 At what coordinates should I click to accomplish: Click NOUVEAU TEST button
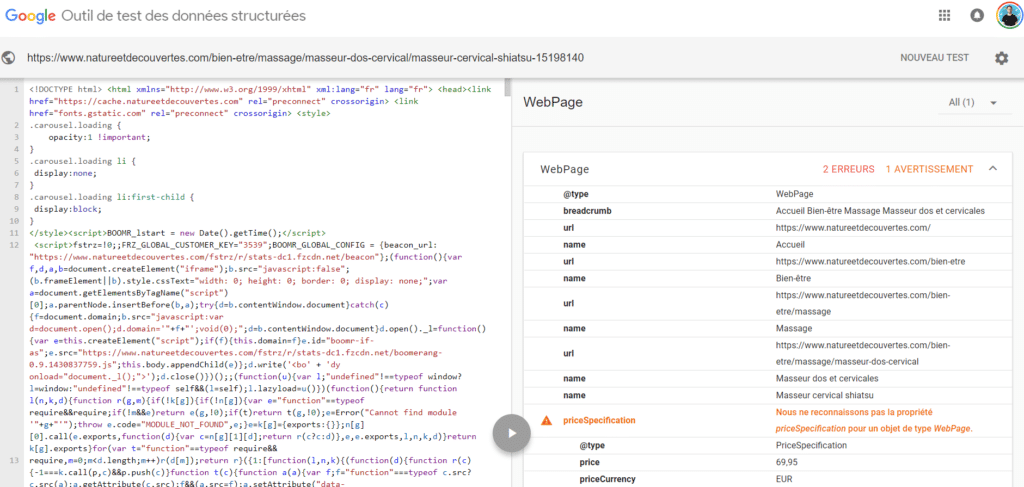935,58
